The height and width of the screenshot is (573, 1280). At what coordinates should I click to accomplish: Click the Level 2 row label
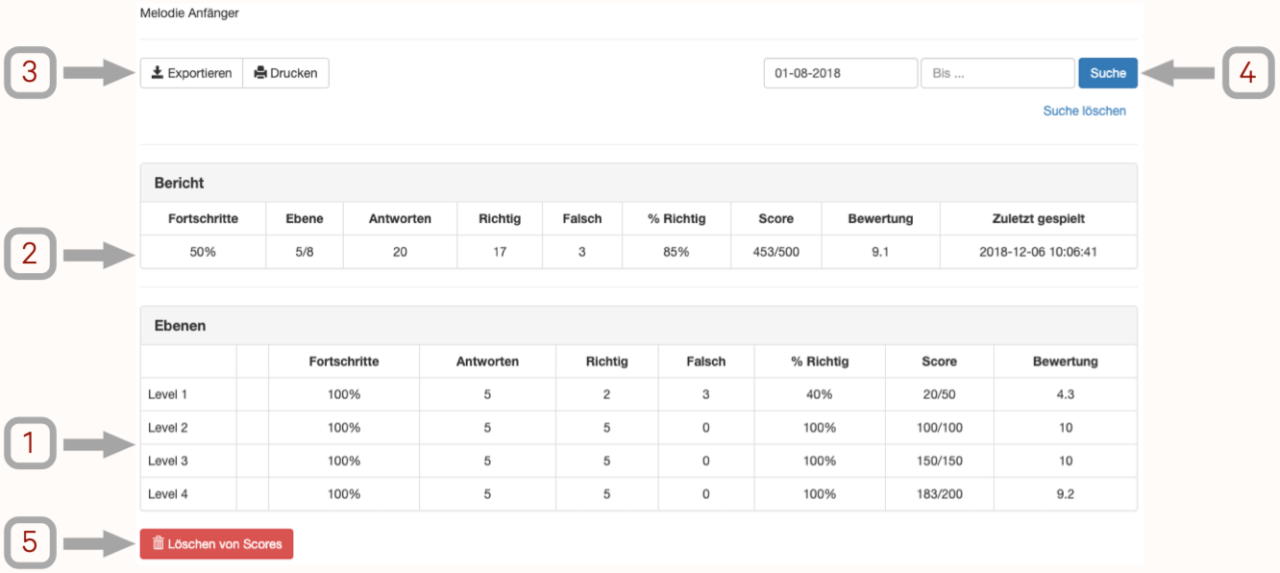(168, 428)
